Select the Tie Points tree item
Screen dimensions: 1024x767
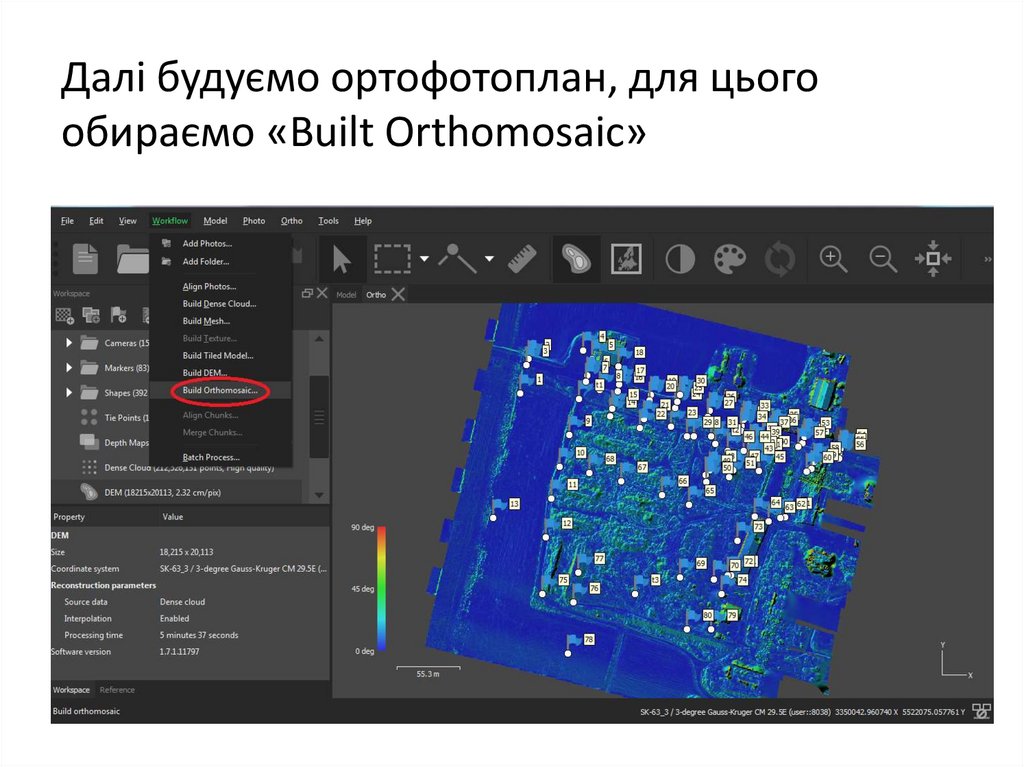[114, 417]
